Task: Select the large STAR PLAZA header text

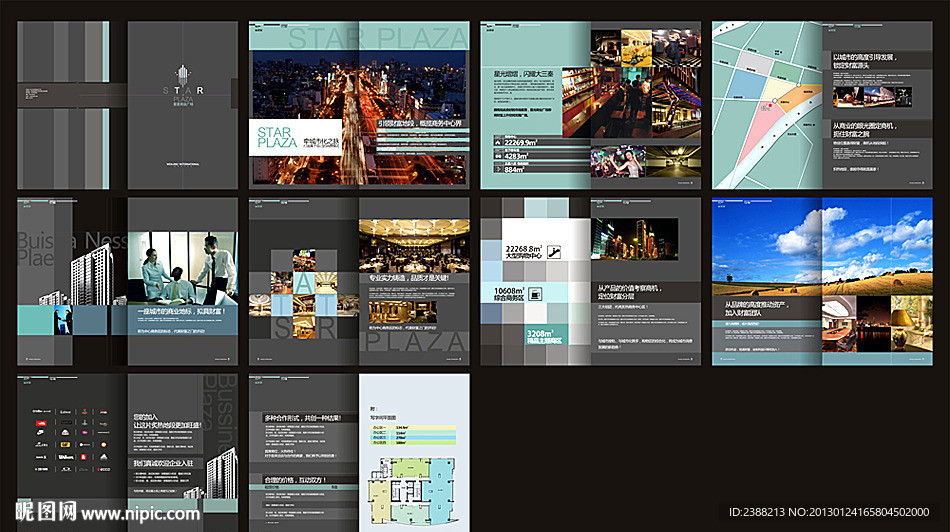Action: (x=377, y=38)
